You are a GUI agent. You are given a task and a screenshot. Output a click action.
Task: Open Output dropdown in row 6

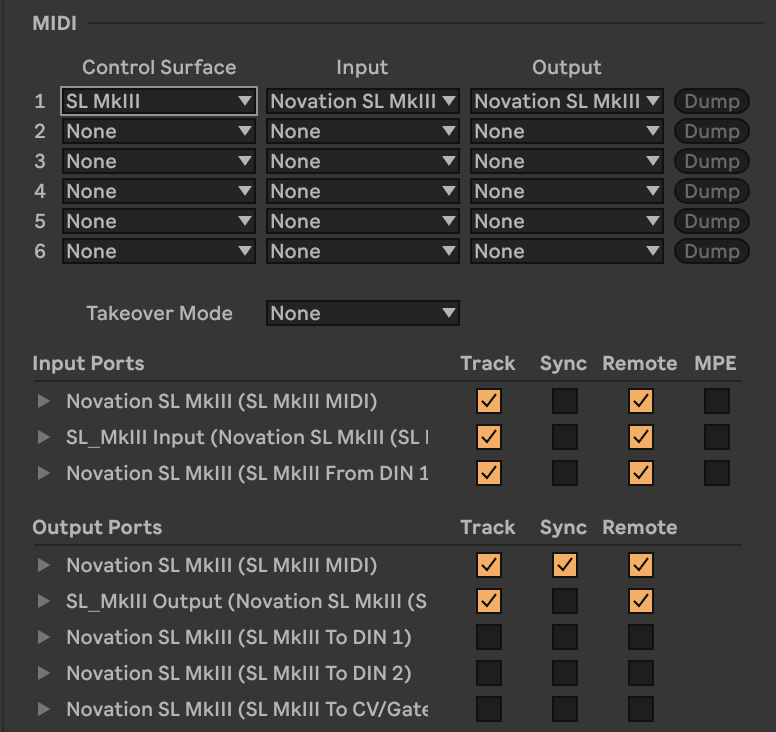pyautogui.click(x=567, y=251)
